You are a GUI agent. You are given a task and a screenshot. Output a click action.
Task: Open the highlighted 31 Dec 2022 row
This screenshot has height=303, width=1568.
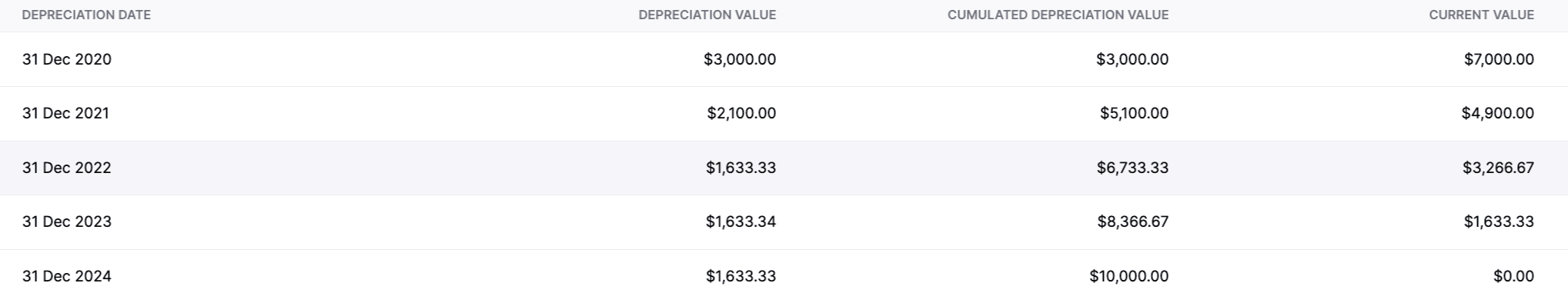[x=784, y=168]
